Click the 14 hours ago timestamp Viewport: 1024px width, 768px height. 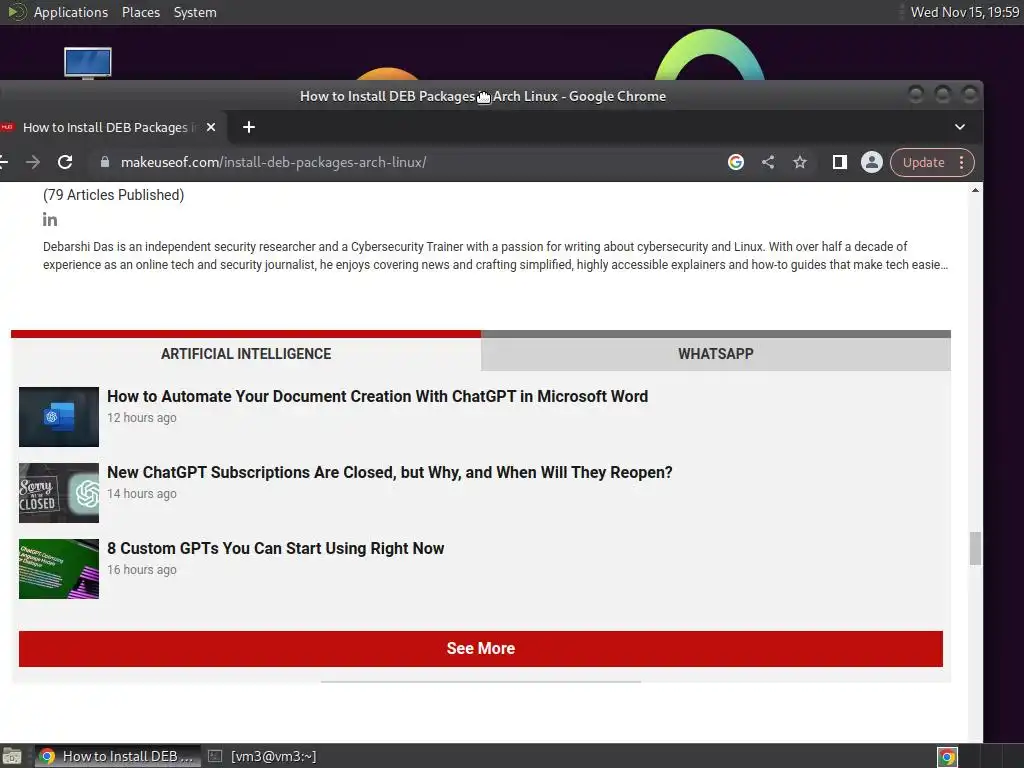tap(142, 494)
